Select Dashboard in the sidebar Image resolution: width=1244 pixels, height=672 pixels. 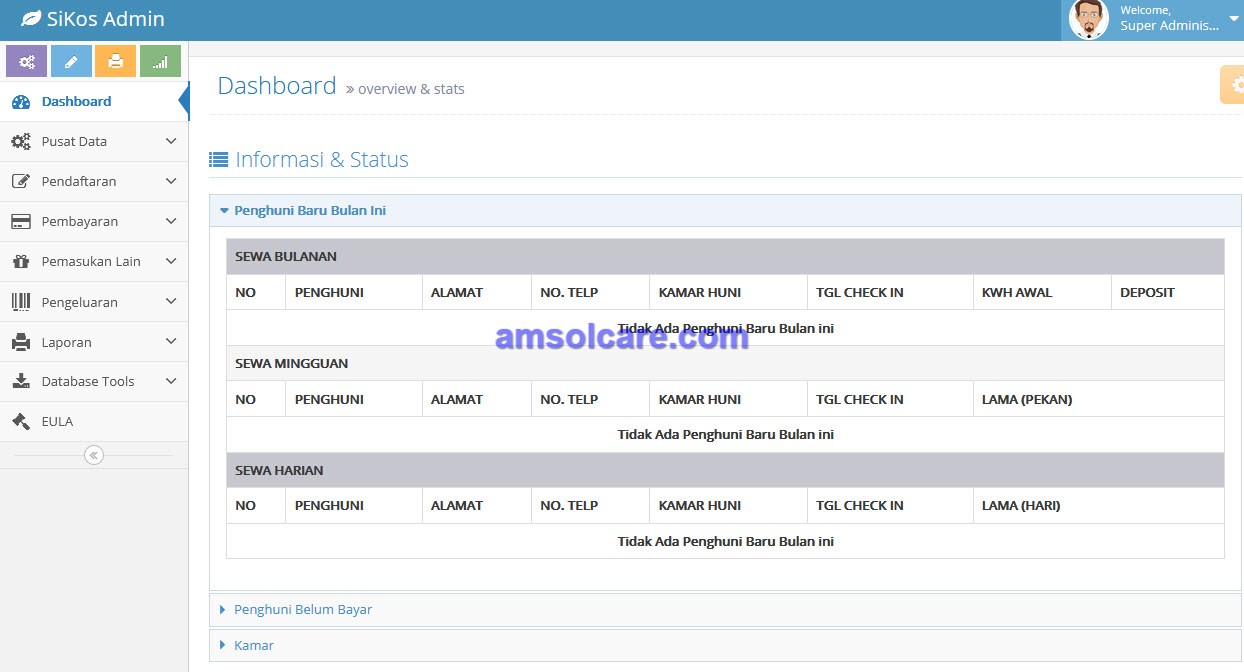[x=94, y=102]
